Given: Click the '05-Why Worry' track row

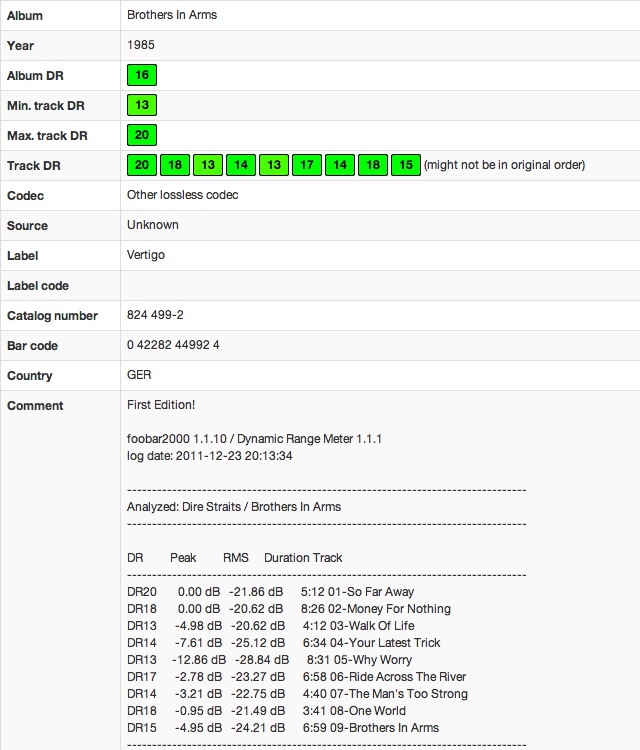Looking at the screenshot, I should (269, 660).
